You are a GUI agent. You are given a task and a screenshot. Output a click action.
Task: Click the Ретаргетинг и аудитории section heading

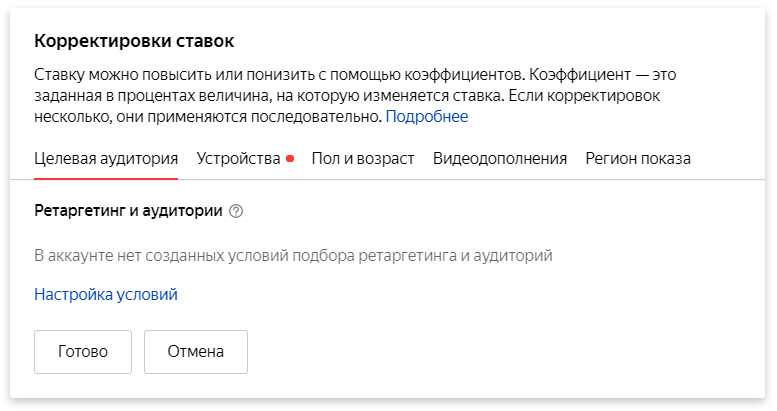[x=128, y=211]
